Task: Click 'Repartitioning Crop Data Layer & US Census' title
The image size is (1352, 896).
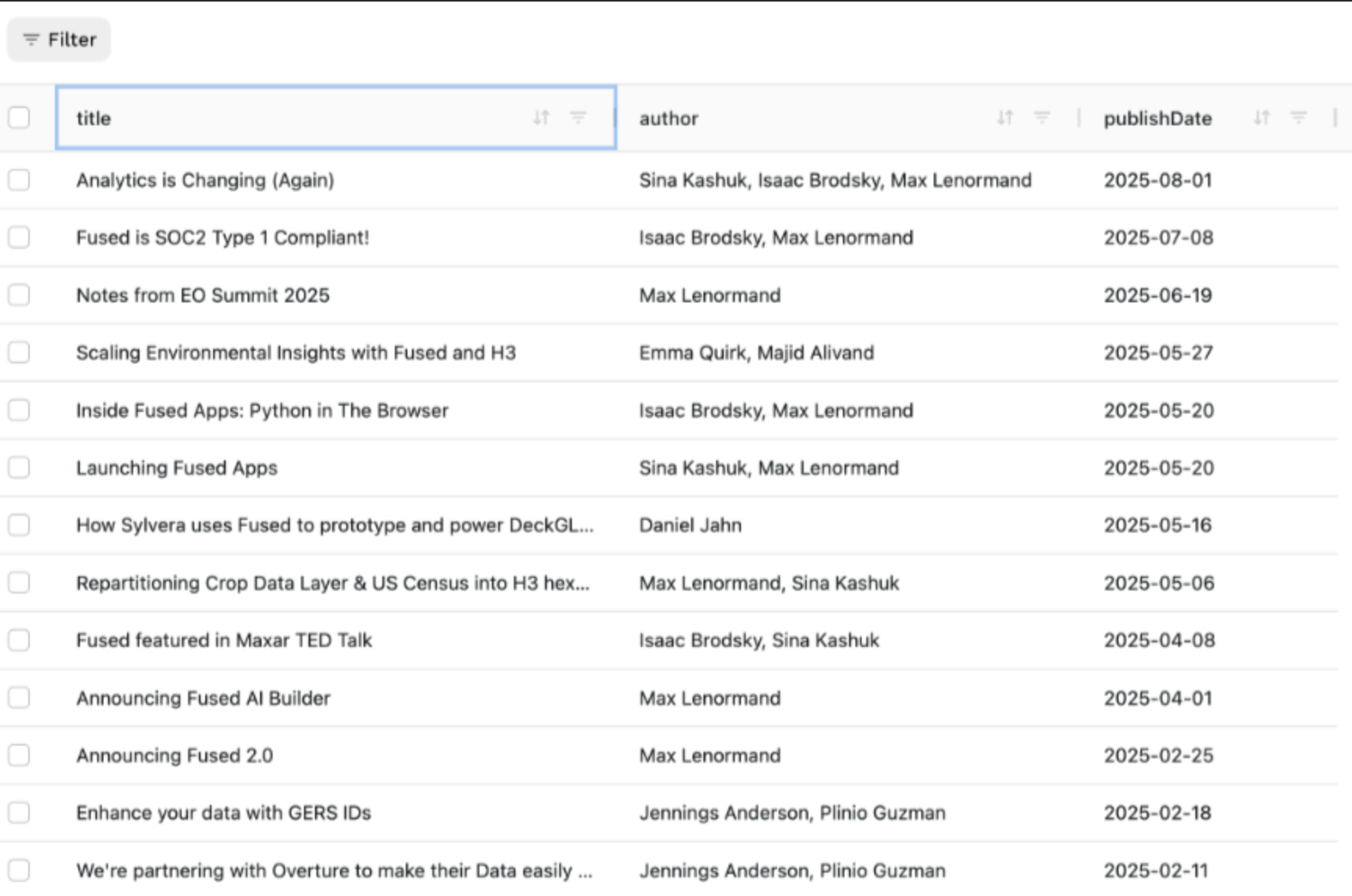Action: [333, 583]
